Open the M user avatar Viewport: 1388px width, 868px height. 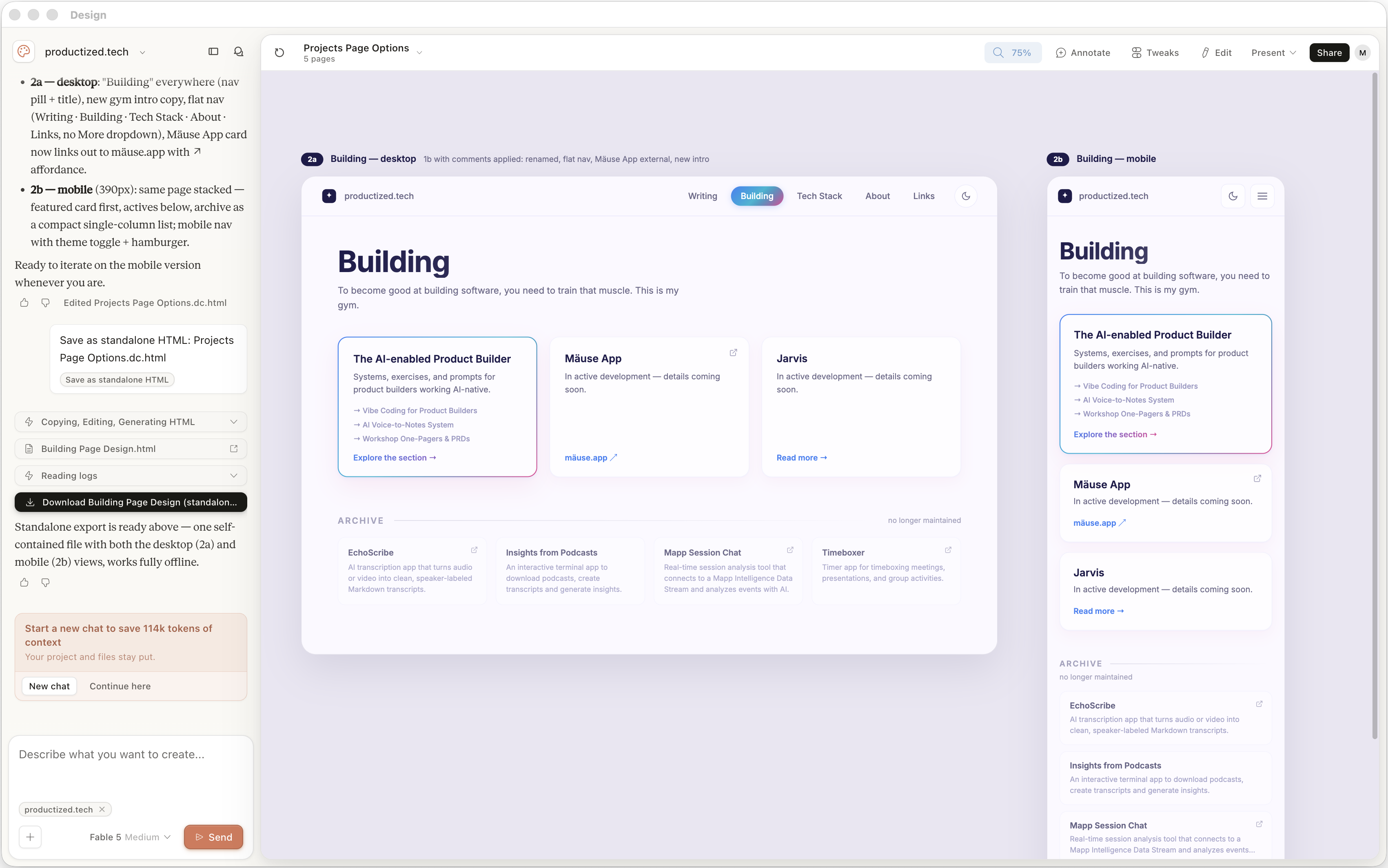coord(1363,52)
